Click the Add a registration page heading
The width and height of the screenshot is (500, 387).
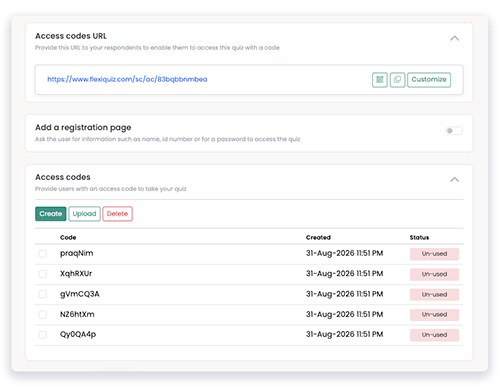click(x=83, y=128)
